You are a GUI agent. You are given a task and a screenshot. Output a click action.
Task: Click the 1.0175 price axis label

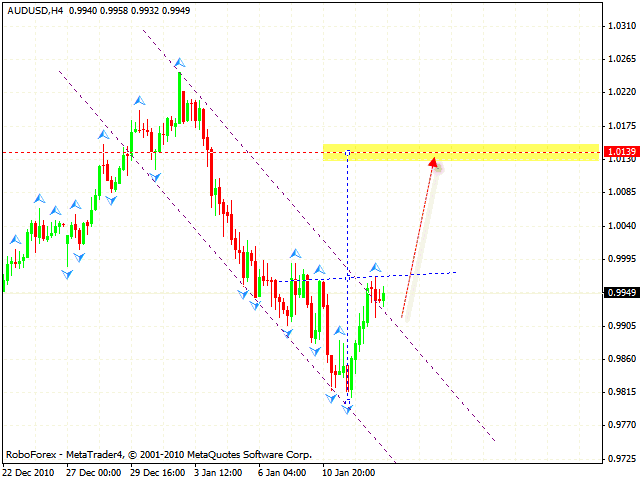622,126
